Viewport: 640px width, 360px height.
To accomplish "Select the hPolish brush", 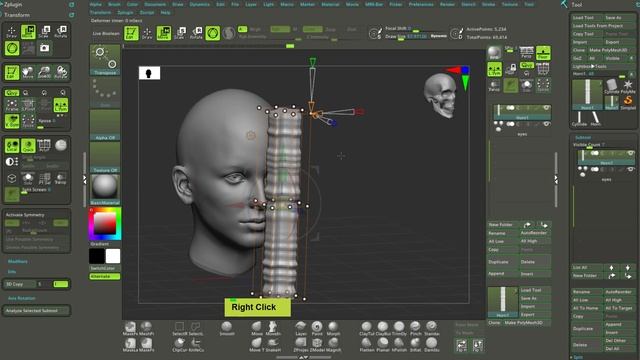I will click(x=399, y=345).
